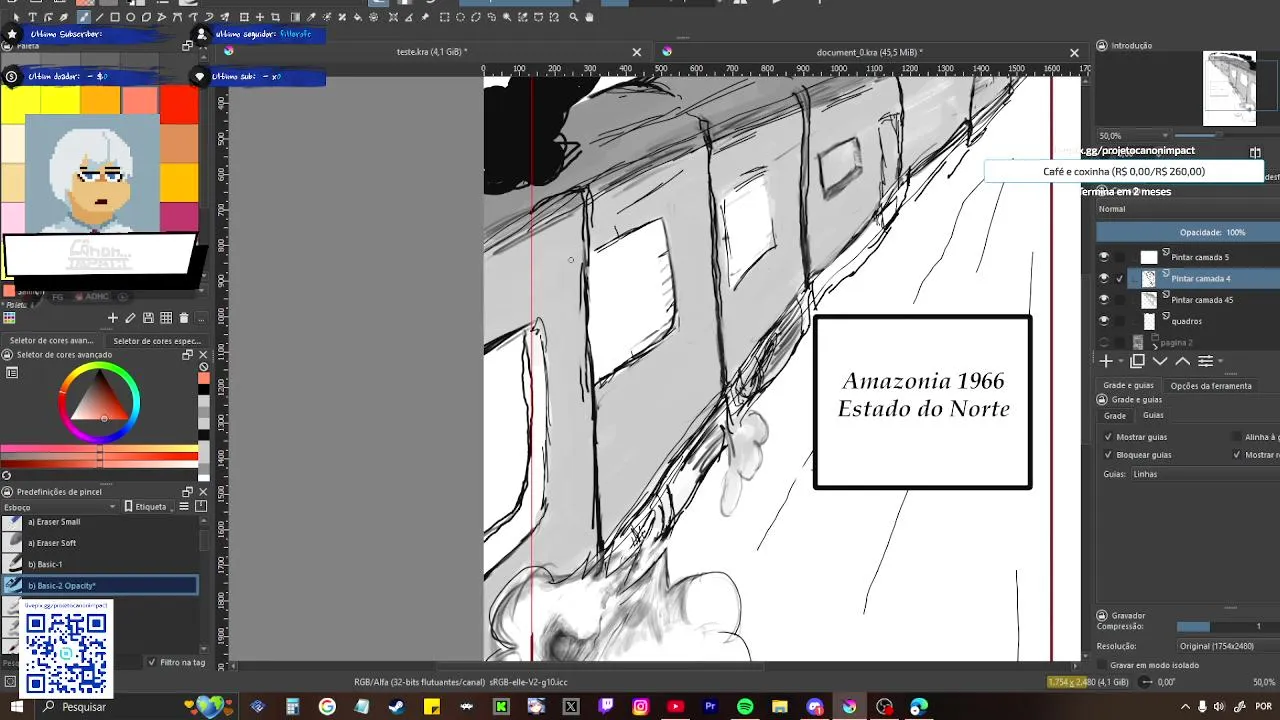Toggle the Bloquear guias checkbox
1280x720 pixels.
tap(1108, 455)
